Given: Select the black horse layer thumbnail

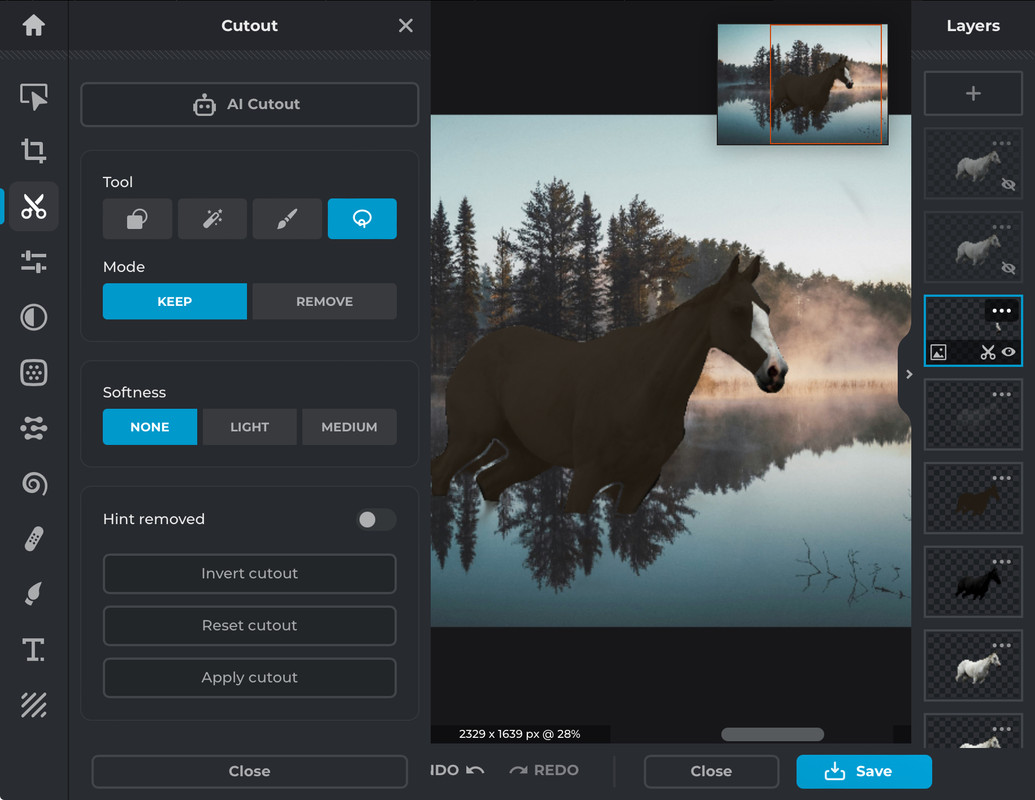Looking at the screenshot, I should [x=973, y=582].
